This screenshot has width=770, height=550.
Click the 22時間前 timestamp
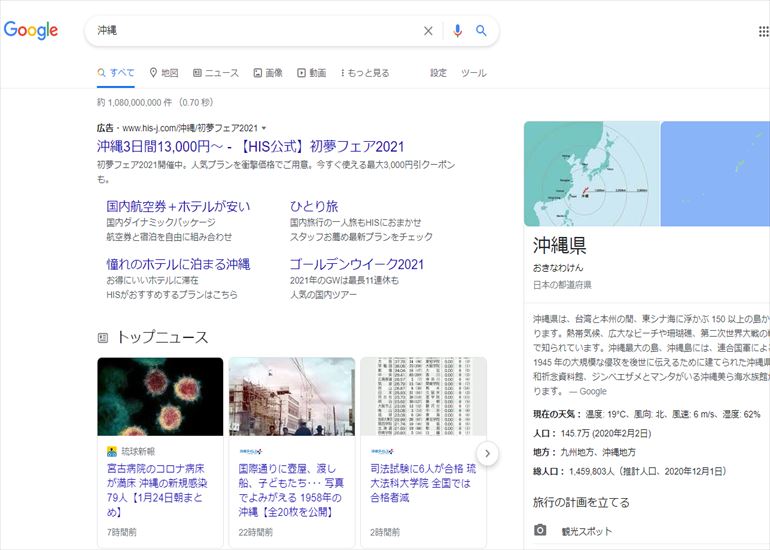click(255, 532)
